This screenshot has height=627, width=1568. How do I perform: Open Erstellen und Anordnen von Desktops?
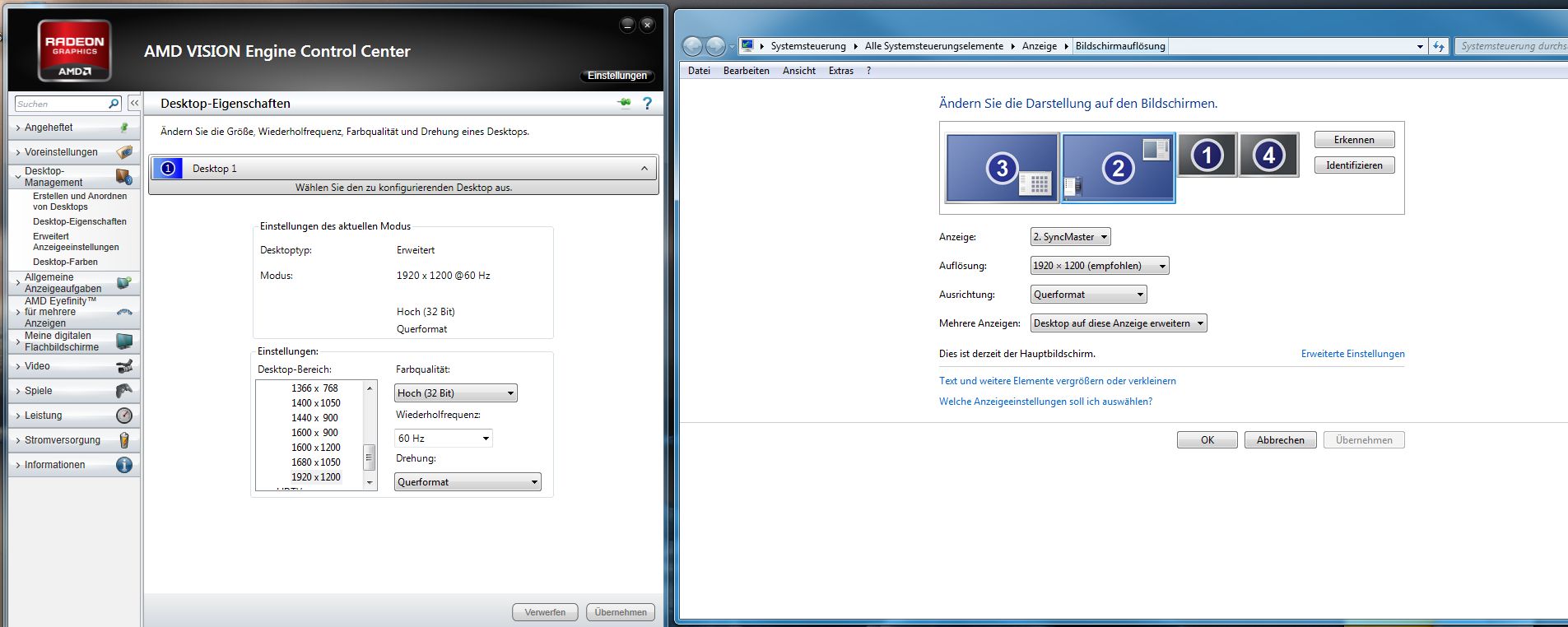80,202
